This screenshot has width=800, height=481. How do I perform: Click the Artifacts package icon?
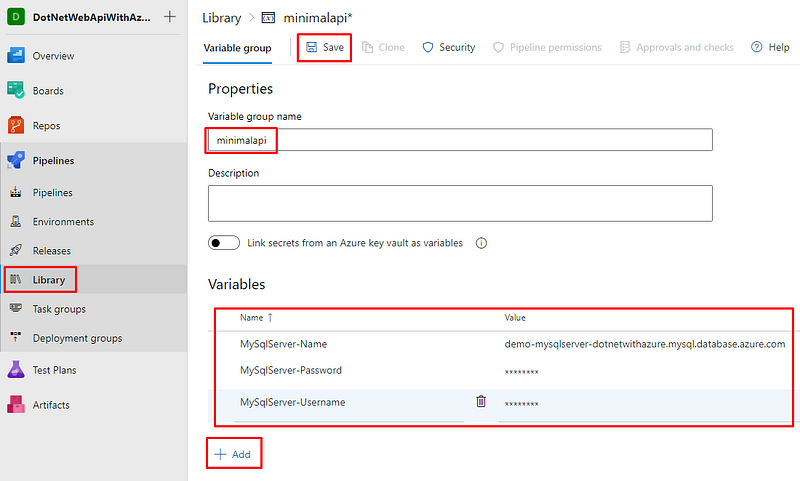pos(16,404)
